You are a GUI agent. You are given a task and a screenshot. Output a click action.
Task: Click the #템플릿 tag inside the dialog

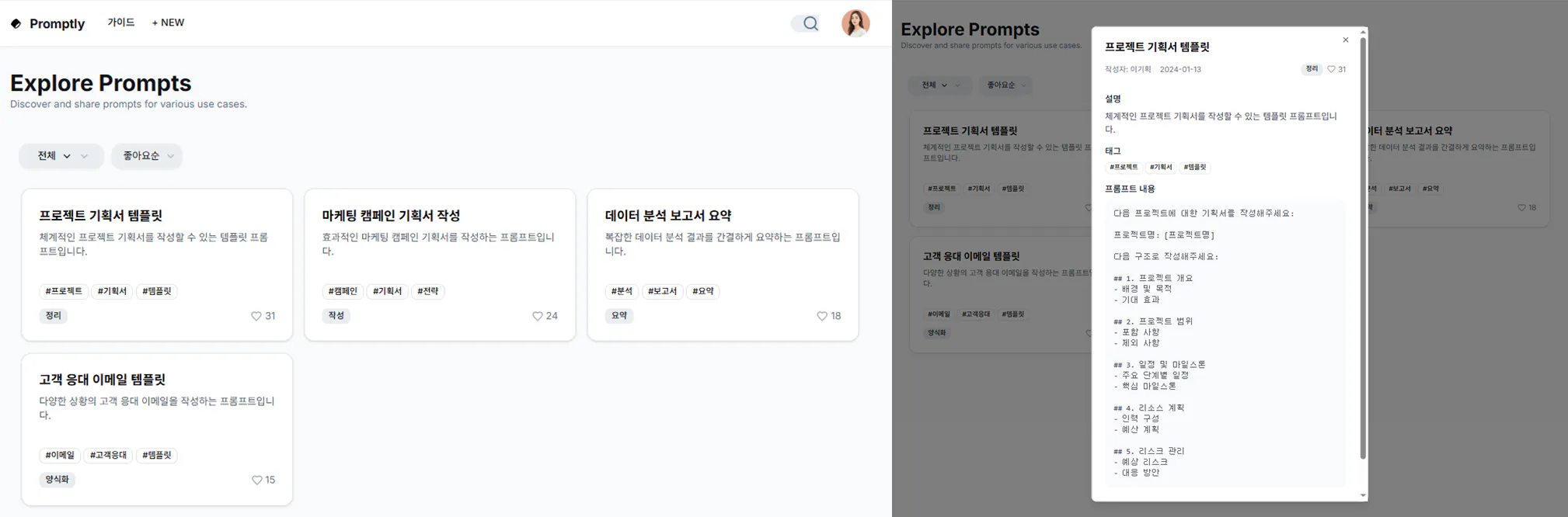pos(1195,167)
